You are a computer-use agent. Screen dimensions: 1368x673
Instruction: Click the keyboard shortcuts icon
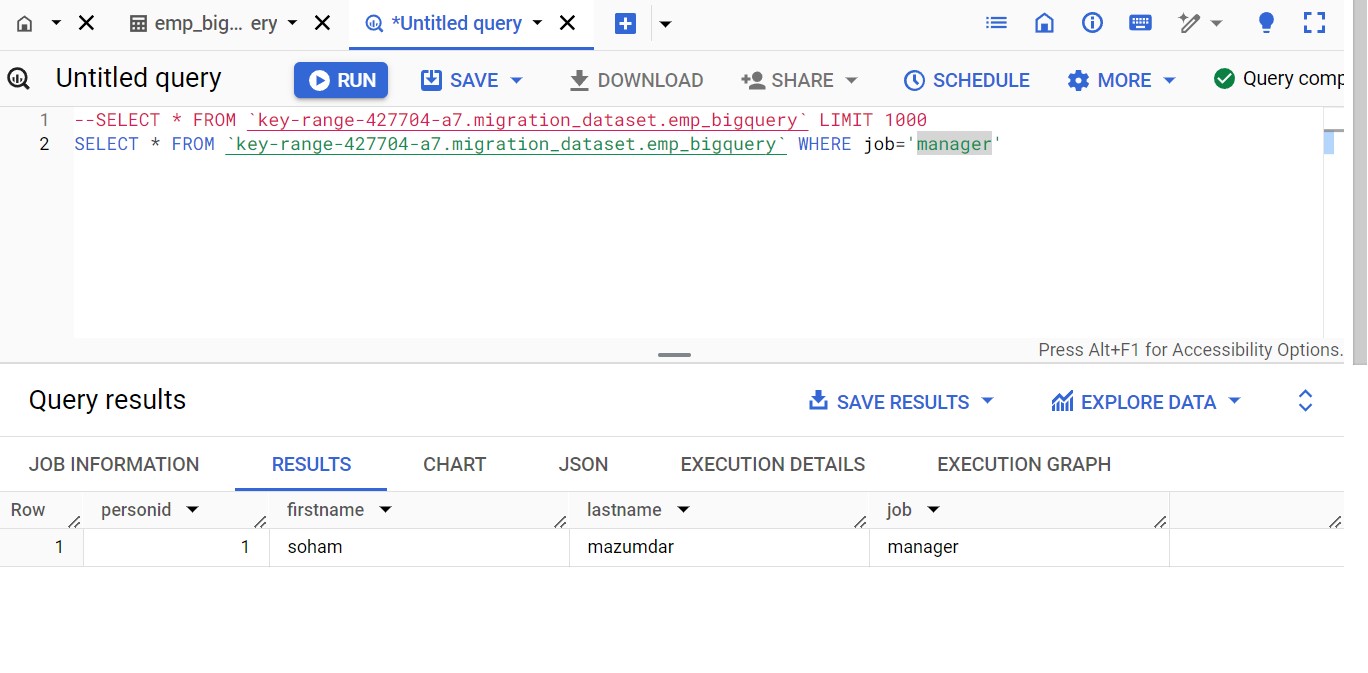click(x=1140, y=21)
